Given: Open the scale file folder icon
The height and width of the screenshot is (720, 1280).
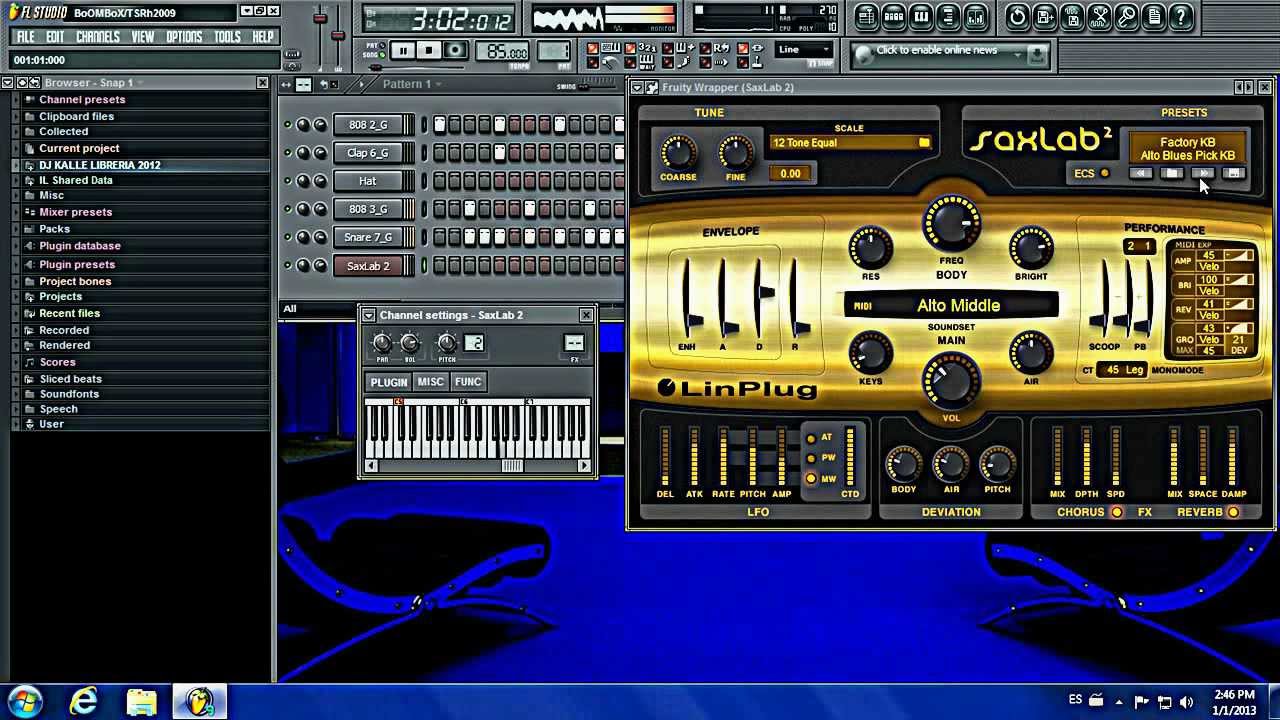Looking at the screenshot, I should click(924, 143).
